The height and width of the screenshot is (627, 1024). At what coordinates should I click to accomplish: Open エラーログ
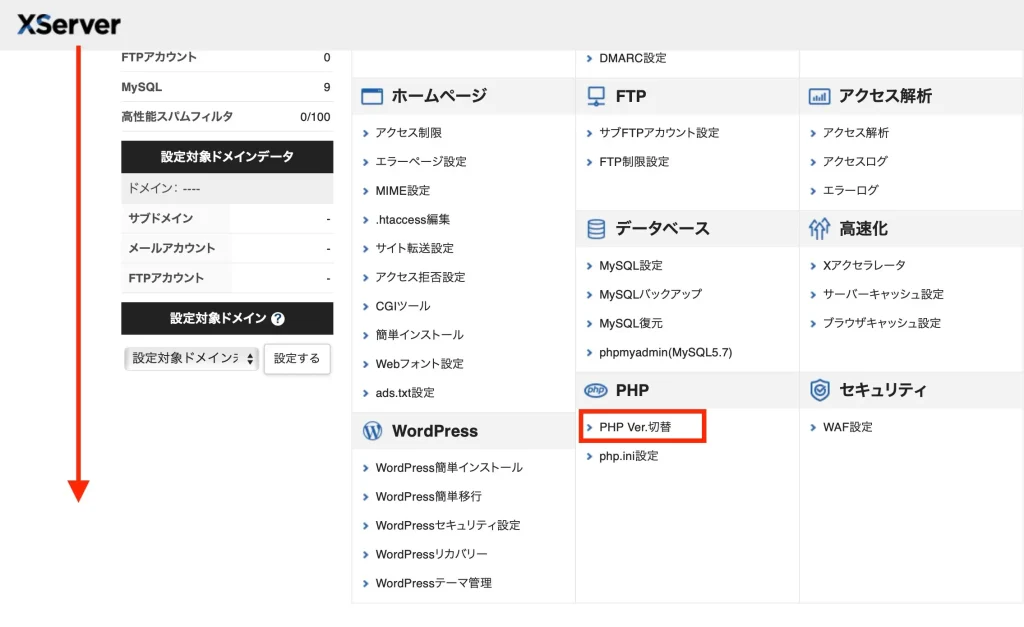pos(850,190)
